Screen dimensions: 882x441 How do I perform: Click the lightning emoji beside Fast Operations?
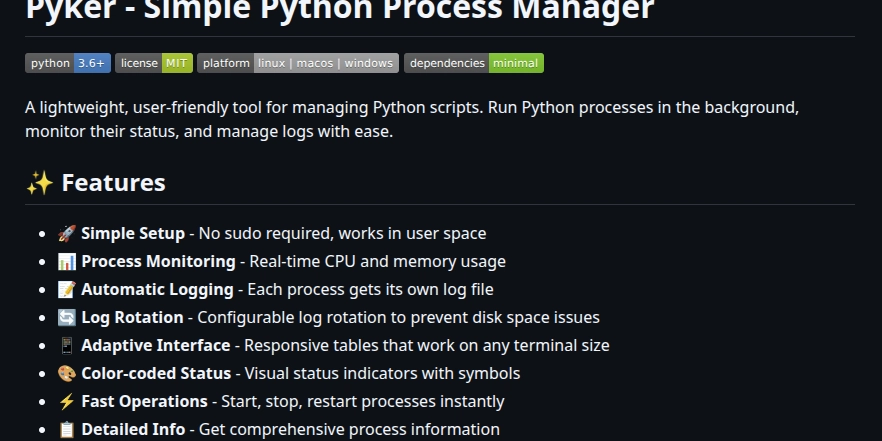pos(67,402)
